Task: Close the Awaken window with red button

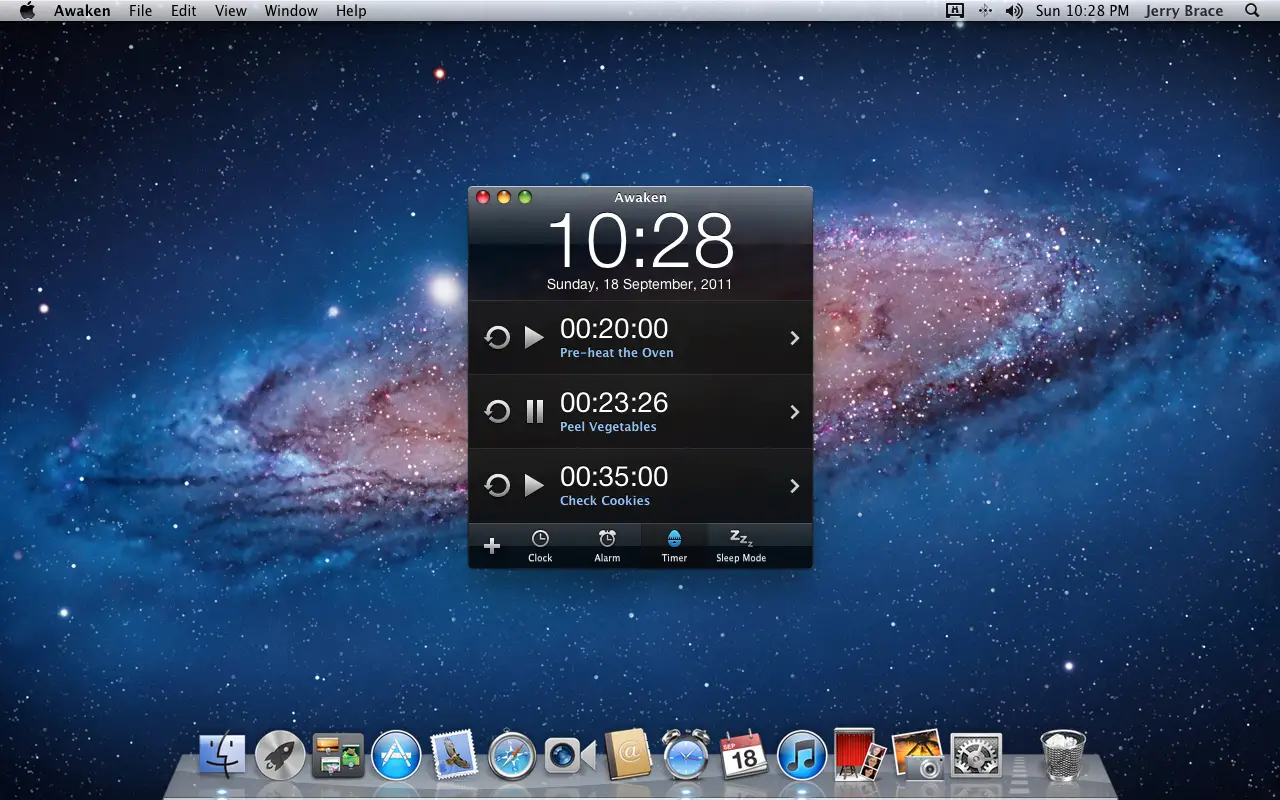Action: tap(483, 198)
